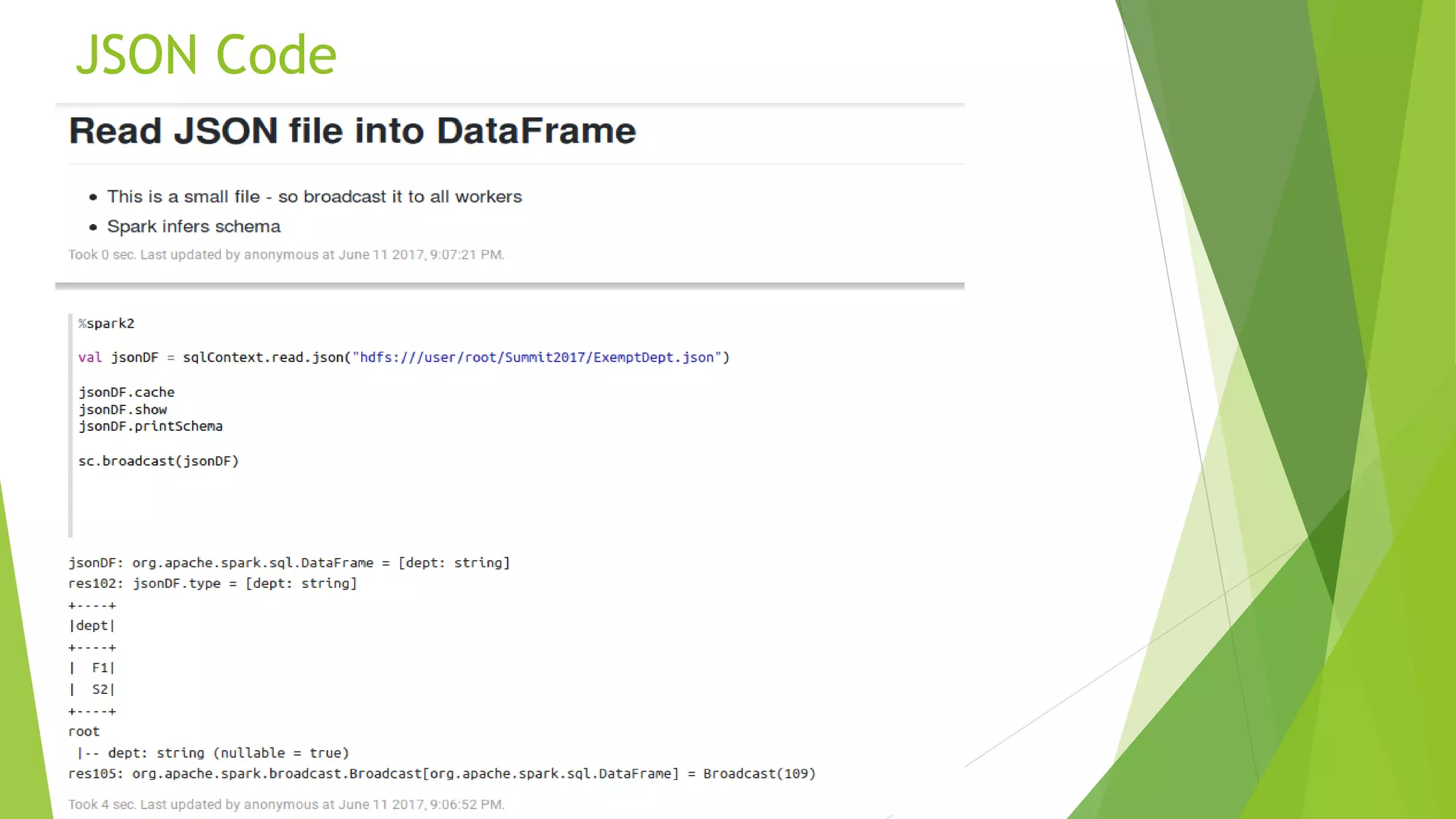Image resolution: width=1456 pixels, height=819 pixels.
Task: Click the dept table column header
Action: pos(92,626)
